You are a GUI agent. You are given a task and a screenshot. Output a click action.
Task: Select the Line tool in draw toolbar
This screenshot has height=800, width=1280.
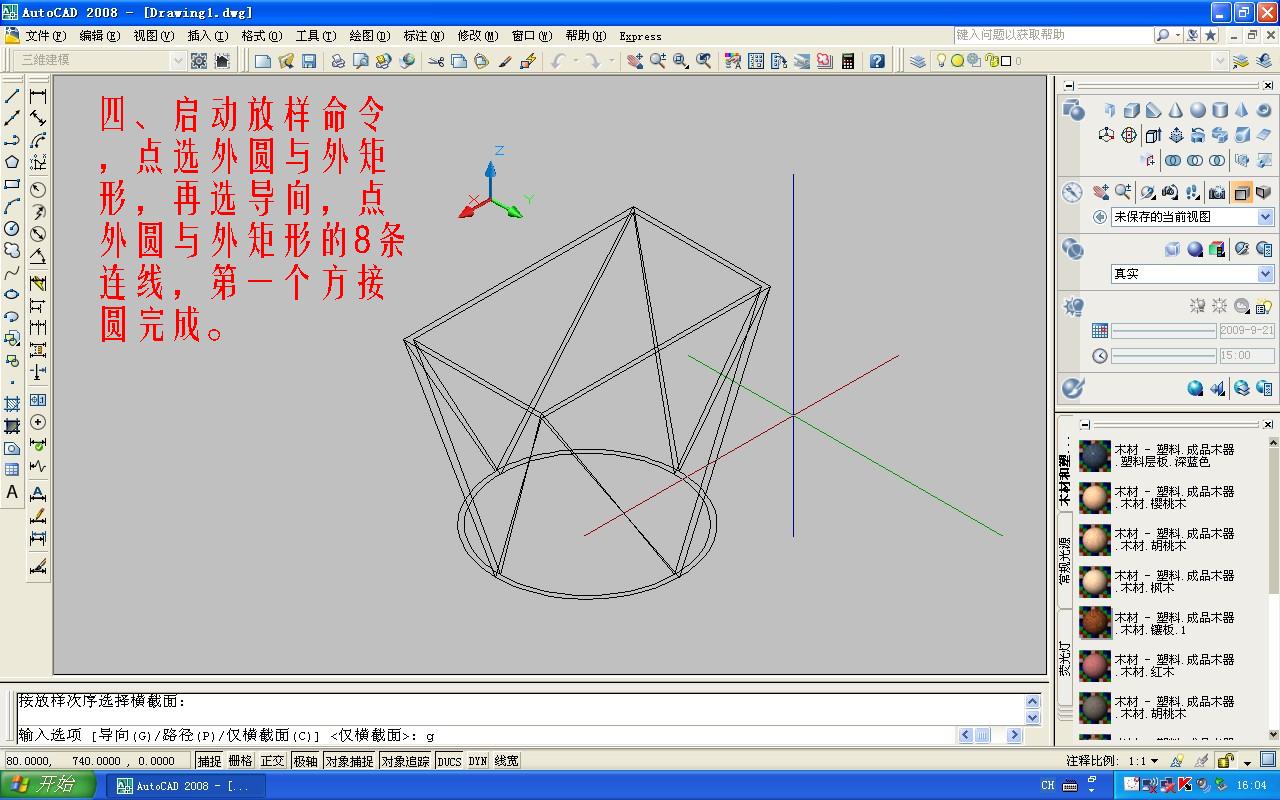[12, 96]
